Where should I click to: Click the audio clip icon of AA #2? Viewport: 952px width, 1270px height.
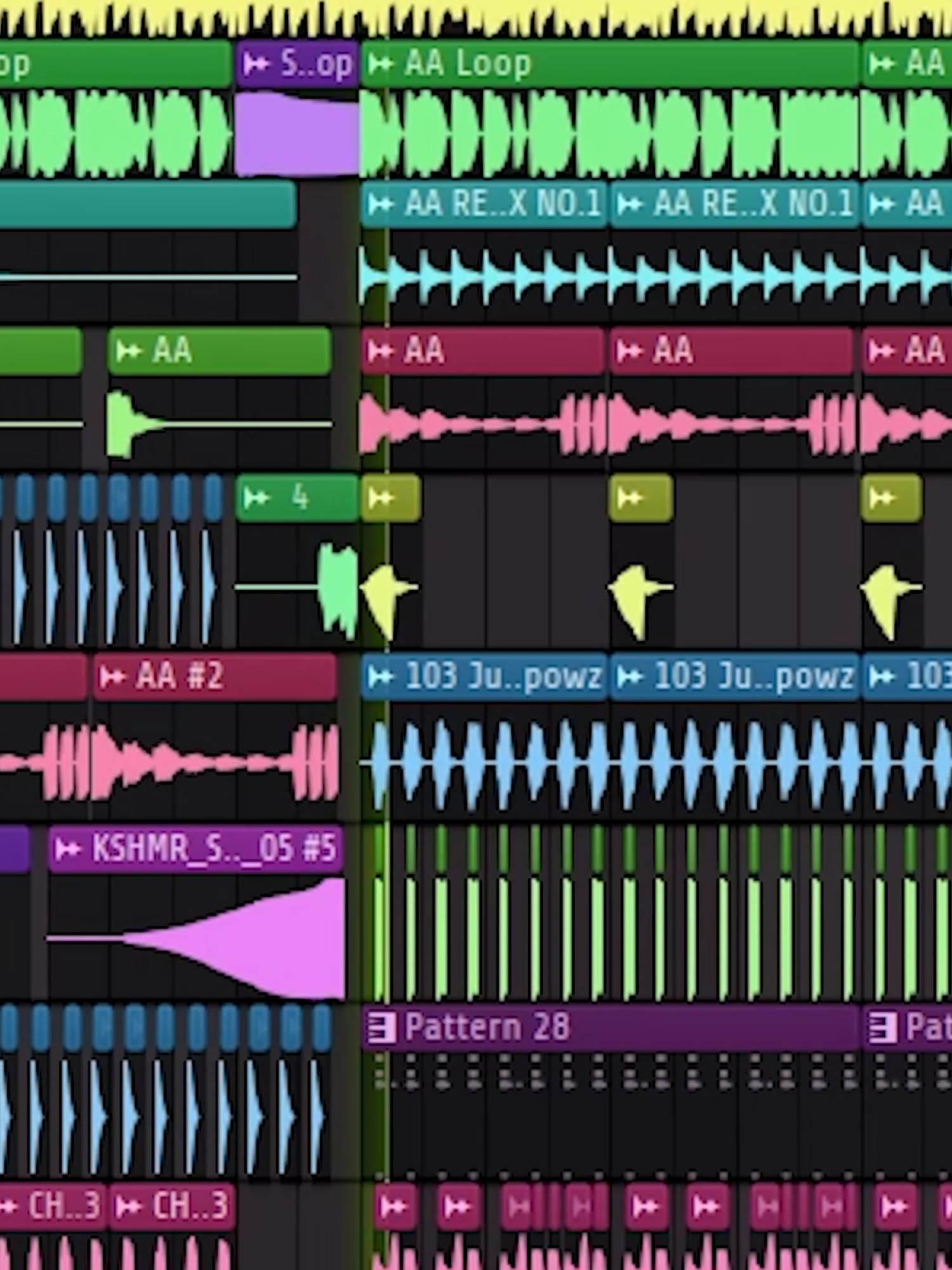pyautogui.click(x=112, y=676)
